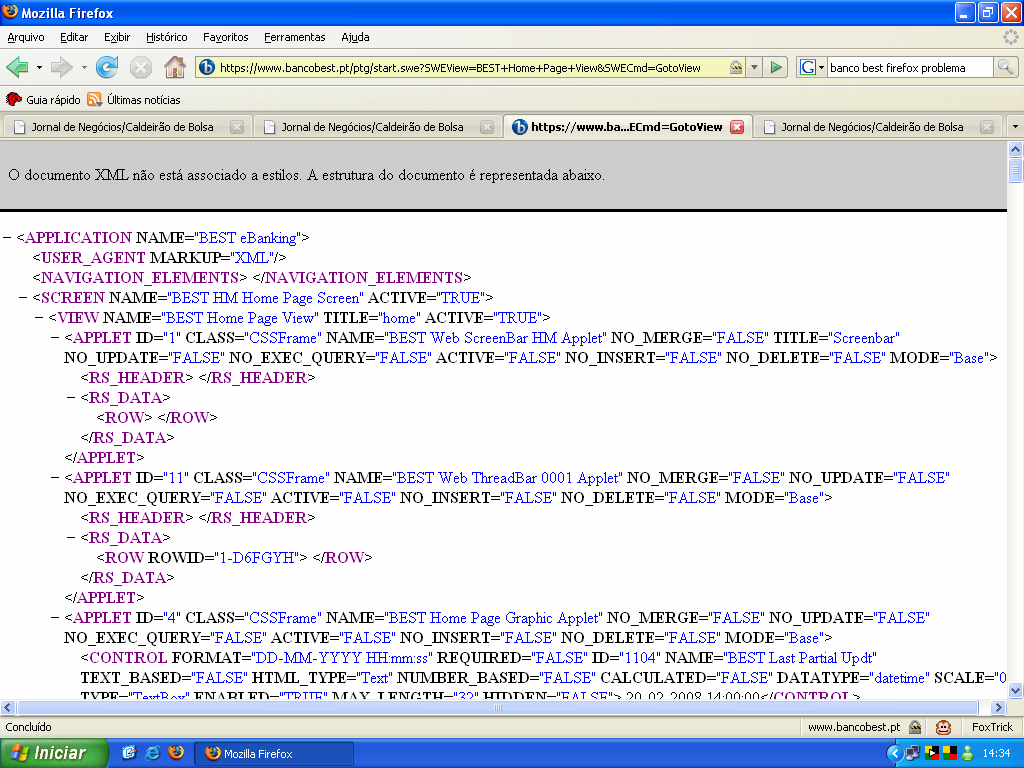The width and height of the screenshot is (1024, 768).
Task: Open the Editar menu
Action: tap(74, 37)
